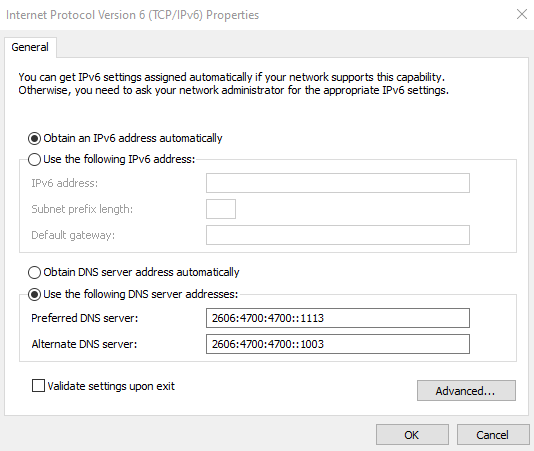Click the dialog title bar text

point(132,15)
